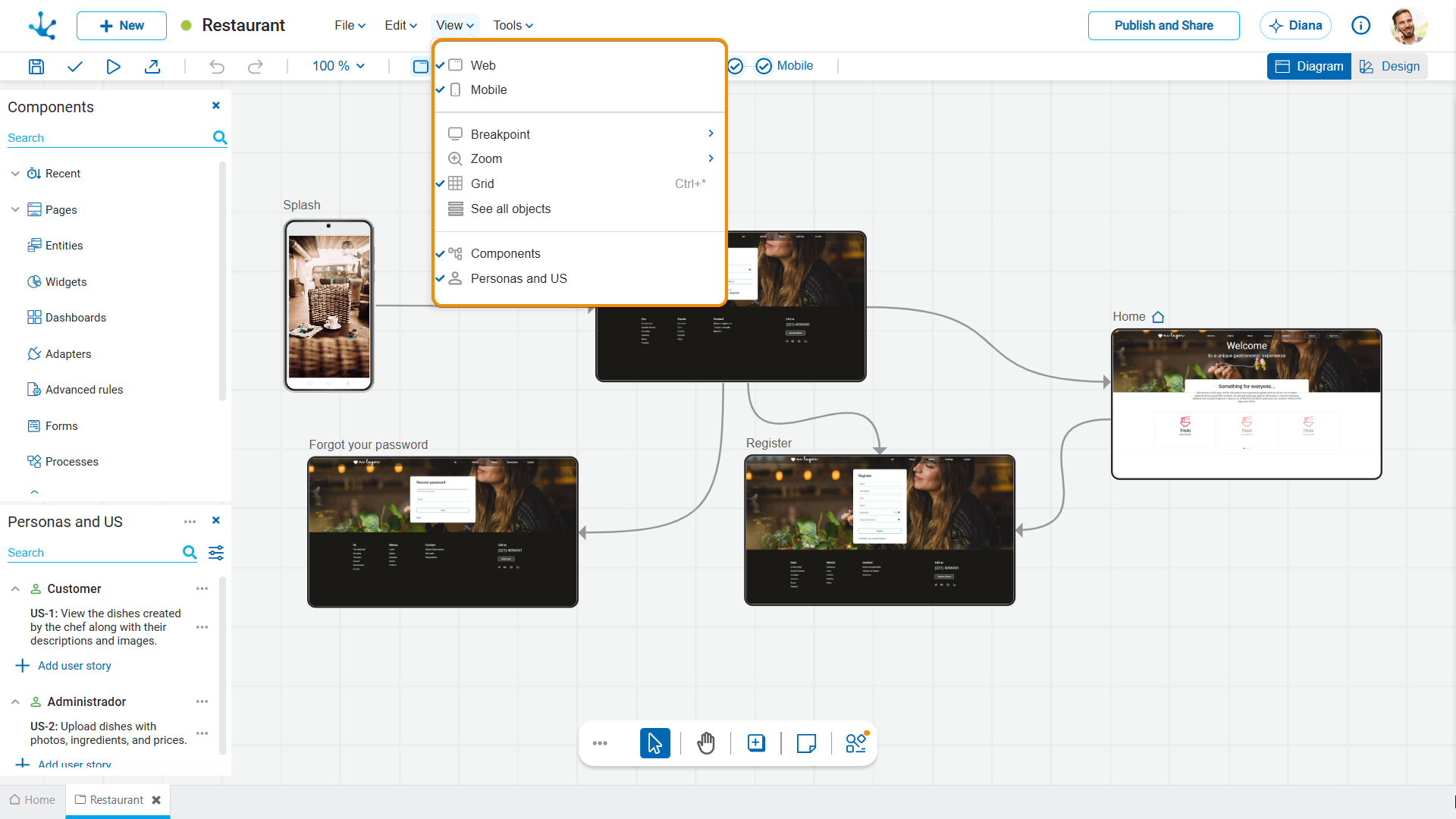Click the Components search magnifier icon

[x=220, y=137]
